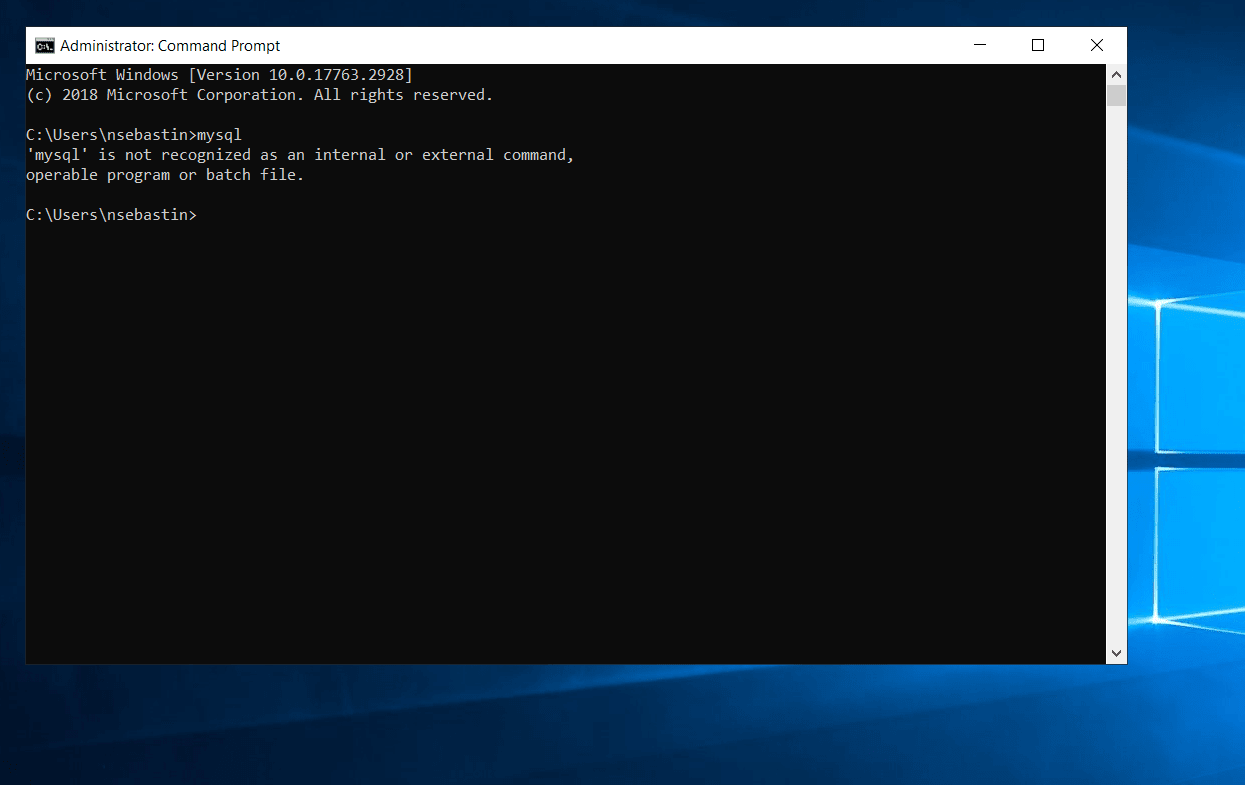Image resolution: width=1245 pixels, height=785 pixels.
Task: Click the C:\Users\nsebastin prompt path
Action: click(x=110, y=214)
